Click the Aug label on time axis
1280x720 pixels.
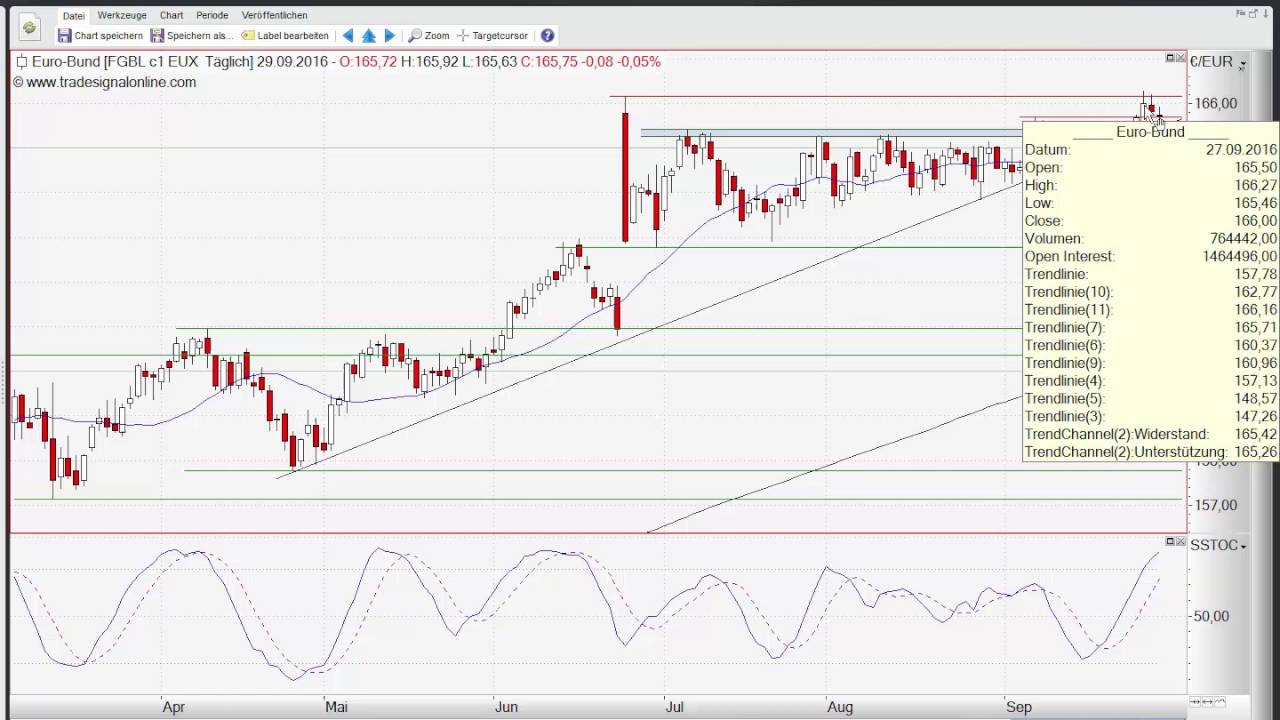pos(840,707)
